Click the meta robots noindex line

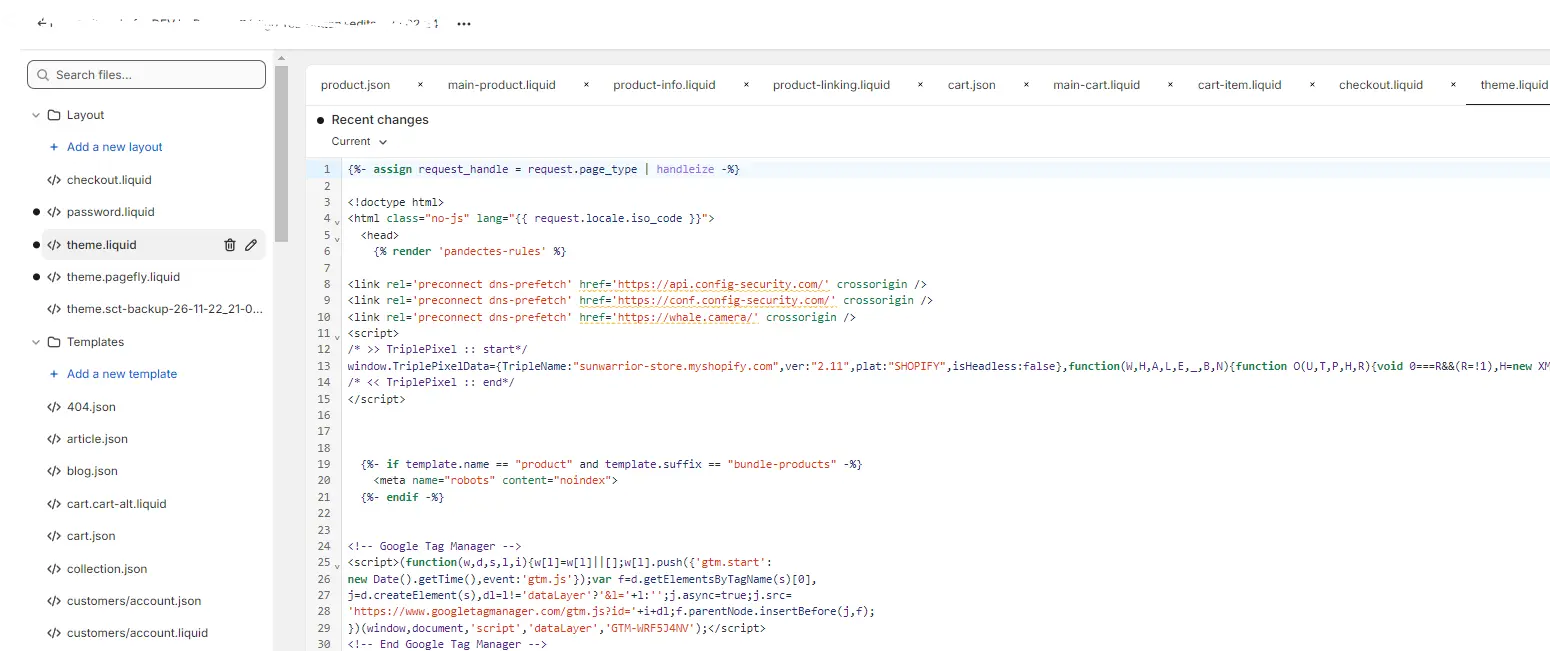tap(496, 481)
